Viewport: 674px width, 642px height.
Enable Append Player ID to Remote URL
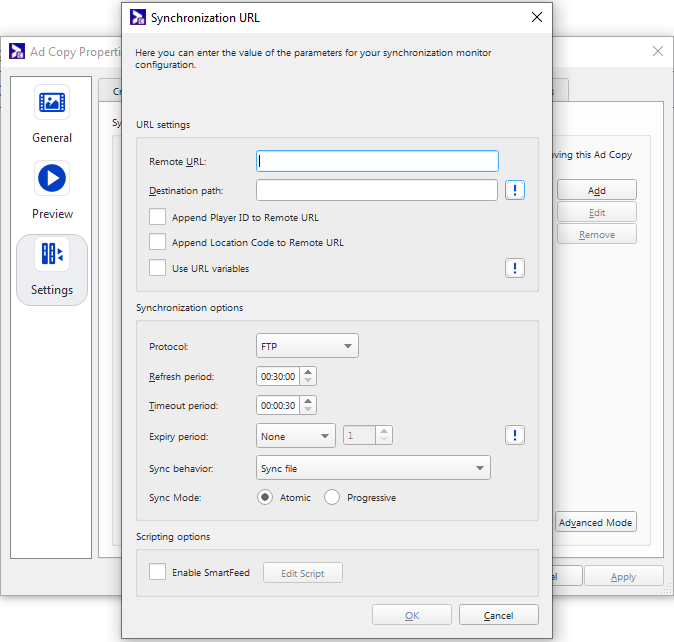[x=157, y=217]
